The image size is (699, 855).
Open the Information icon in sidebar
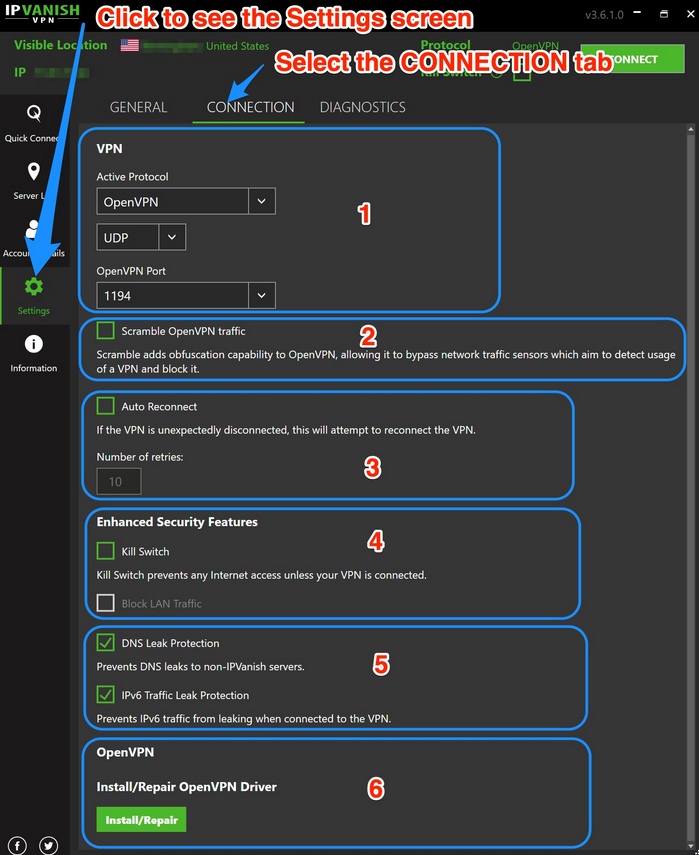pyautogui.click(x=34, y=344)
